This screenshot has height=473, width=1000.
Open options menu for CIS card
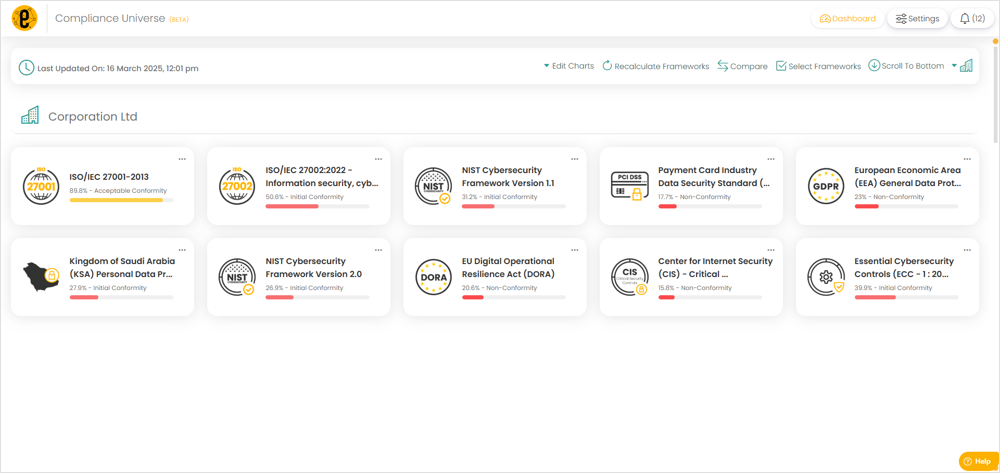click(771, 250)
